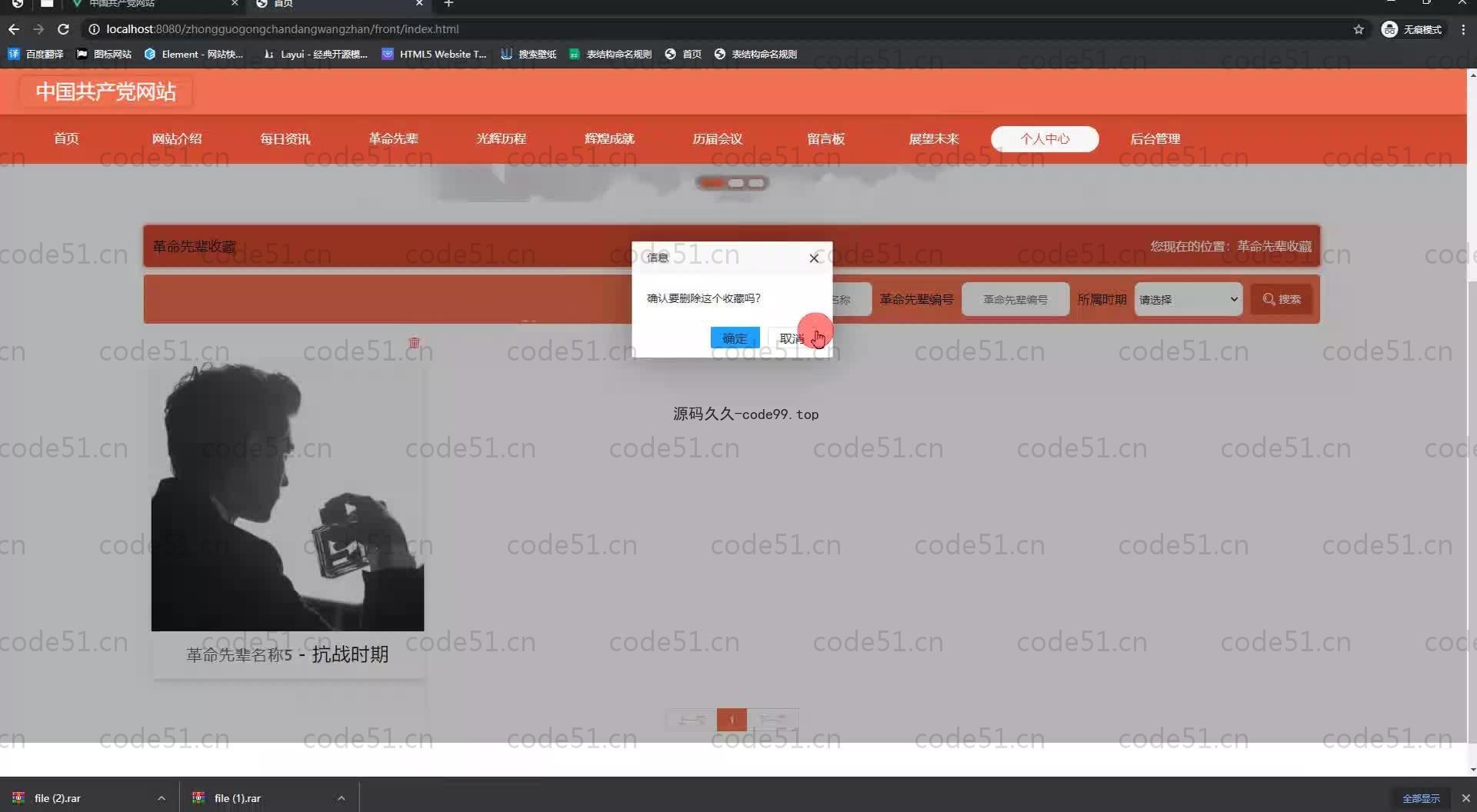Select the first carousel indicator dot
The width and height of the screenshot is (1477, 812).
pyautogui.click(x=712, y=183)
